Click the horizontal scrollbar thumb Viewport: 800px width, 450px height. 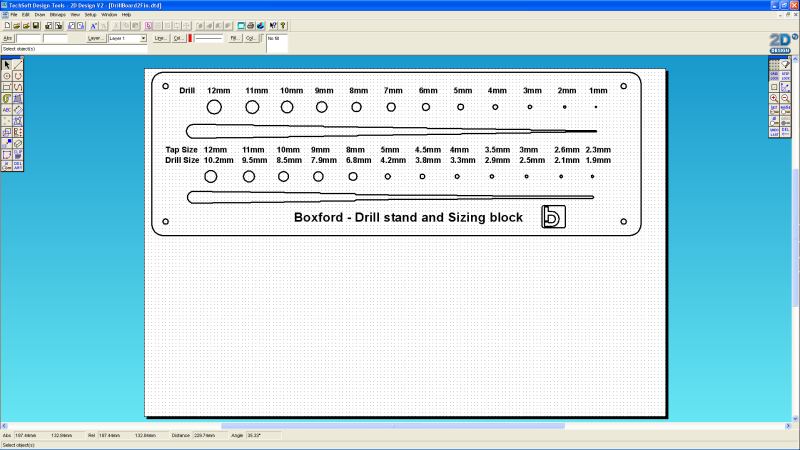(393, 426)
